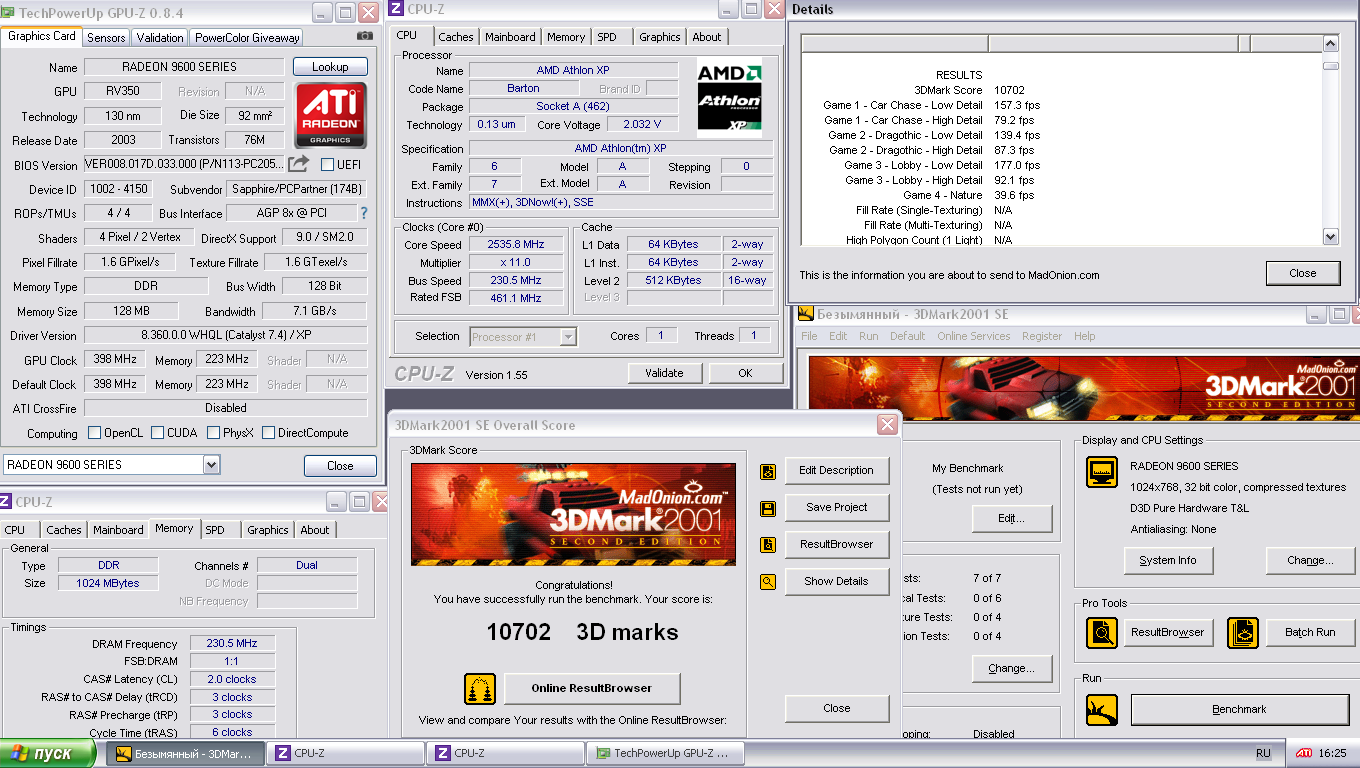Click the DRAM Frequency 230.5 MHz value
Image resolution: width=1360 pixels, height=768 pixels.
[x=233, y=644]
